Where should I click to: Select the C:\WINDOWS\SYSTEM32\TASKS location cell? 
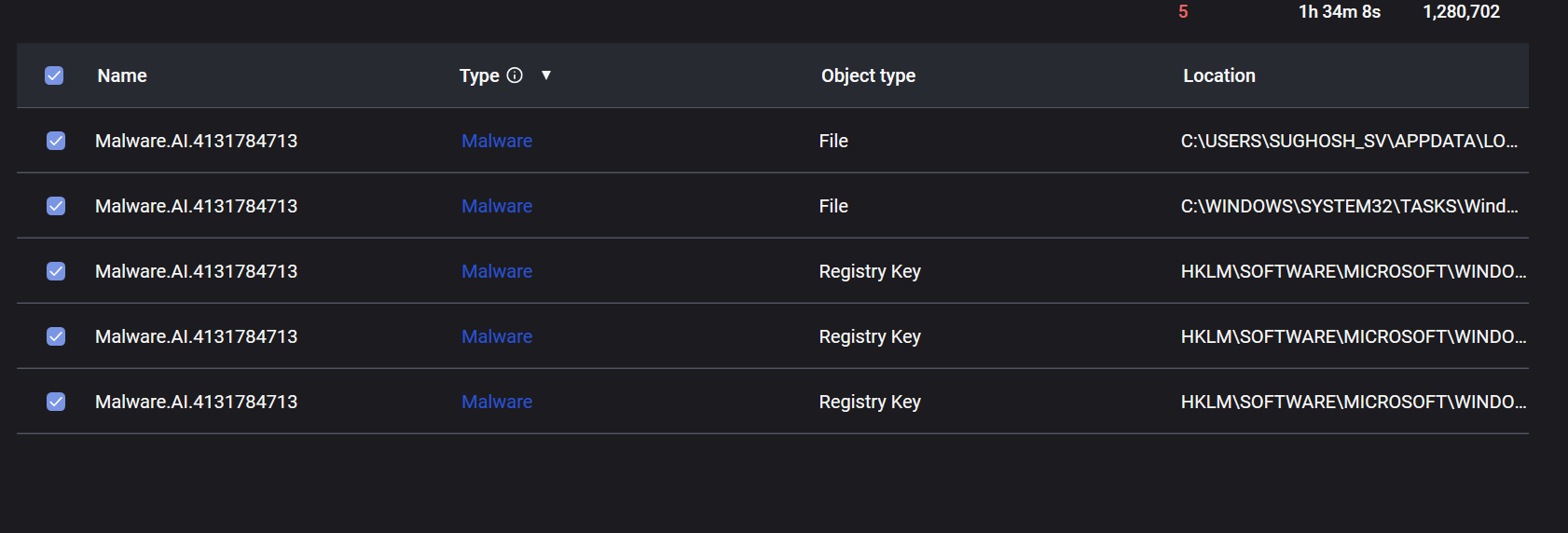click(x=1349, y=206)
